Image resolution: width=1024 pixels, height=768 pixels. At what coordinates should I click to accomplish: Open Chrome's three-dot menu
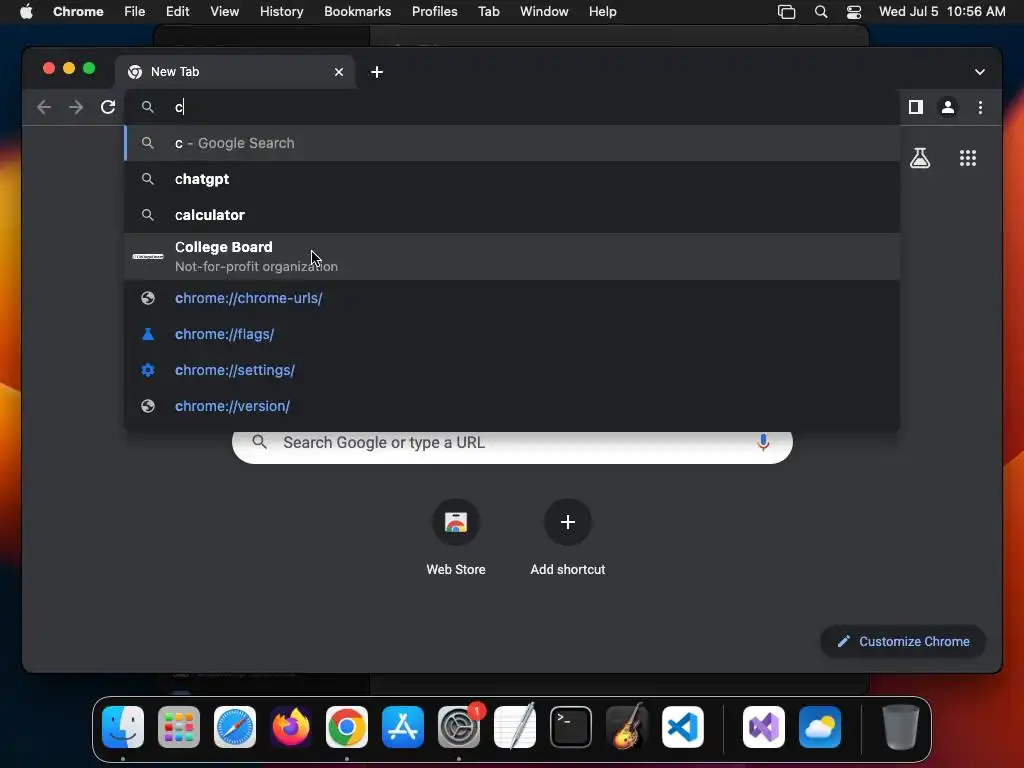[x=980, y=107]
